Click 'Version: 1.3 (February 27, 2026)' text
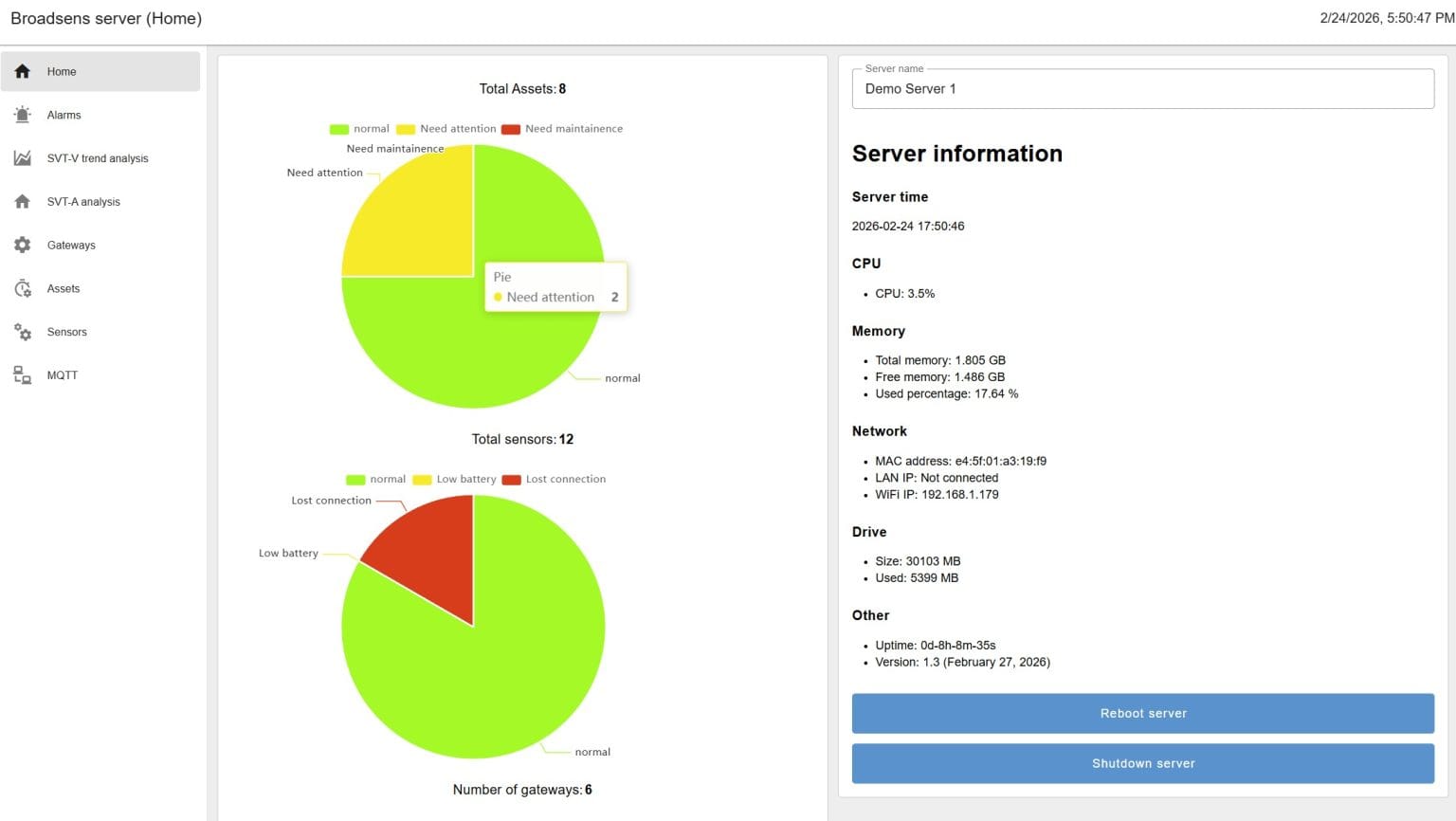The width and height of the screenshot is (1456, 821). point(962,662)
